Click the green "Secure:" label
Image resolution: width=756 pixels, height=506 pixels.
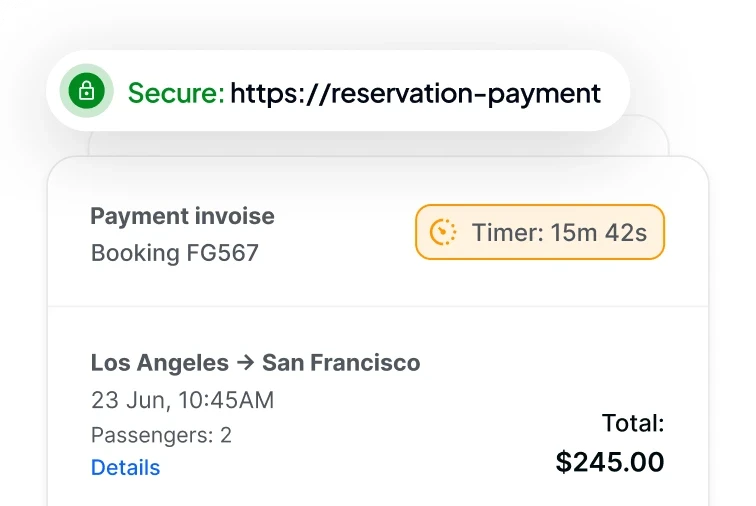(176, 93)
